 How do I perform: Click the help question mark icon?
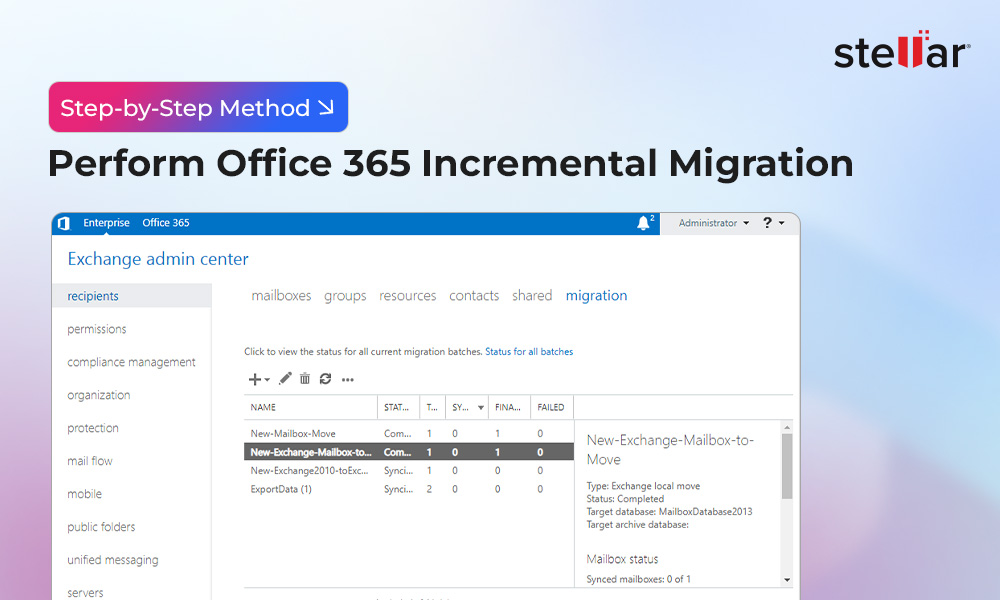tap(768, 223)
